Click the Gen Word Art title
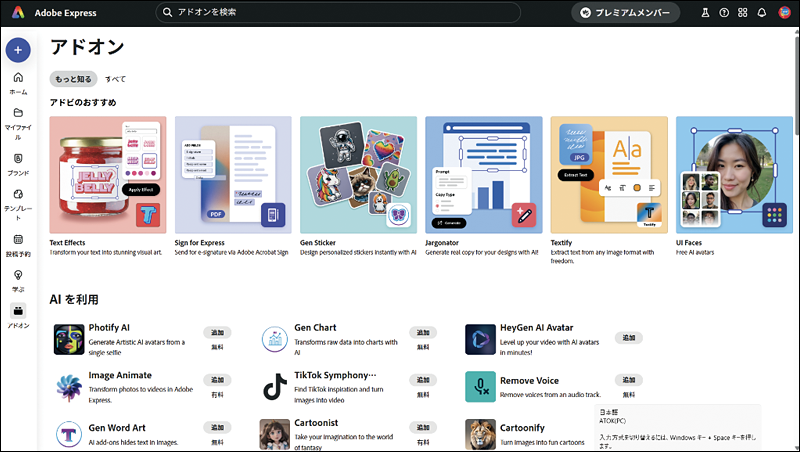The width and height of the screenshot is (800, 452). [117, 428]
